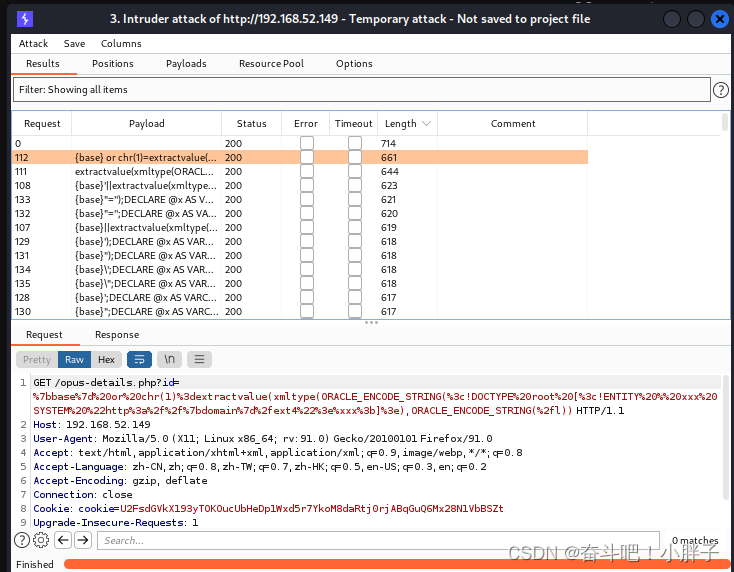Viewport: 734px width, 572px height.
Task: Click the Error column header
Action: tap(306, 124)
